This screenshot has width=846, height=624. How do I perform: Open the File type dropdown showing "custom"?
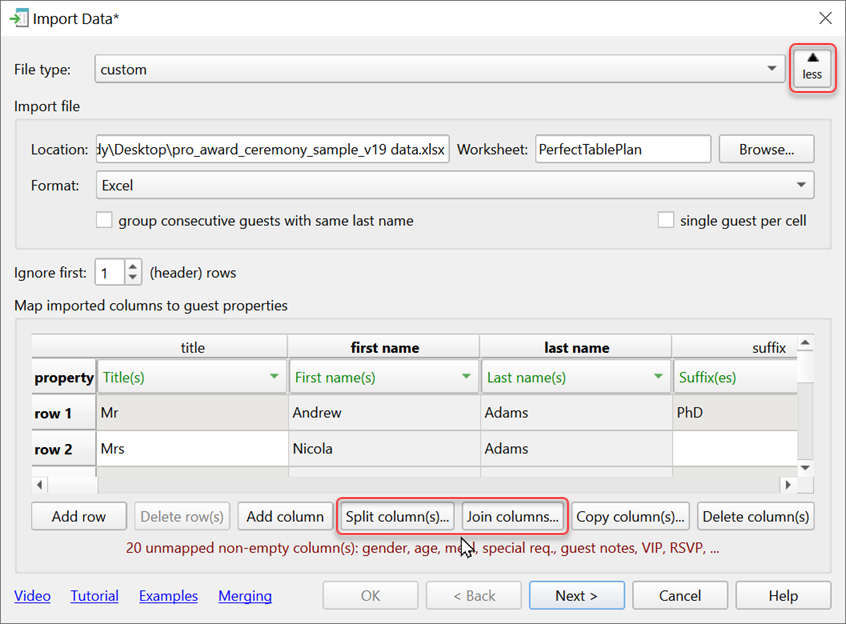(771, 69)
